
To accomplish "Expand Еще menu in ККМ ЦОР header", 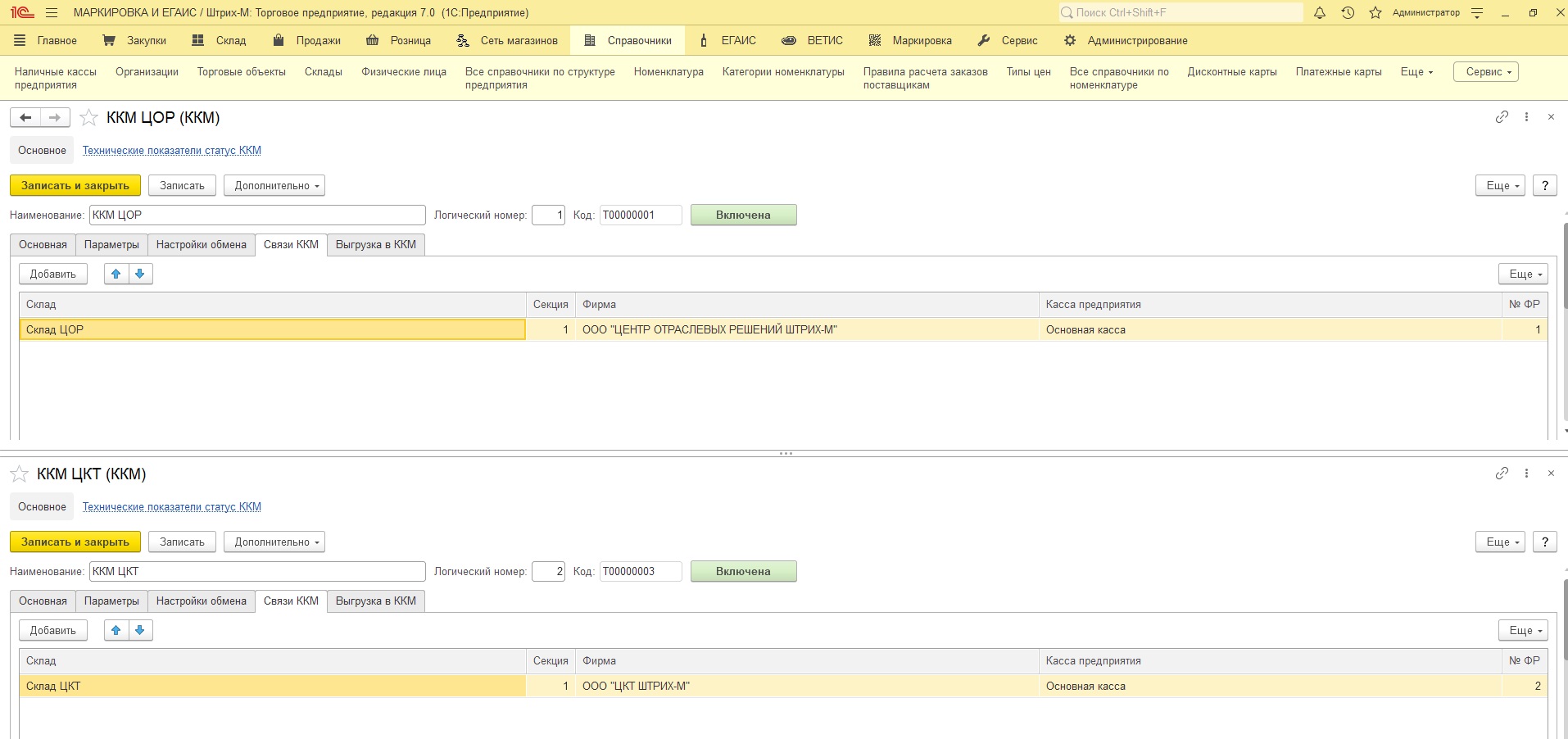I will point(1501,186).
